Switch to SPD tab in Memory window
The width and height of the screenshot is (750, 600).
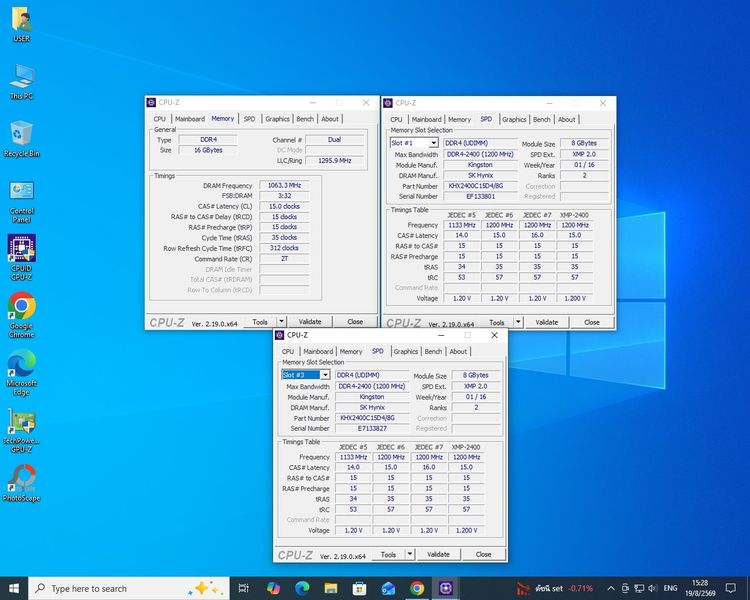(249, 119)
